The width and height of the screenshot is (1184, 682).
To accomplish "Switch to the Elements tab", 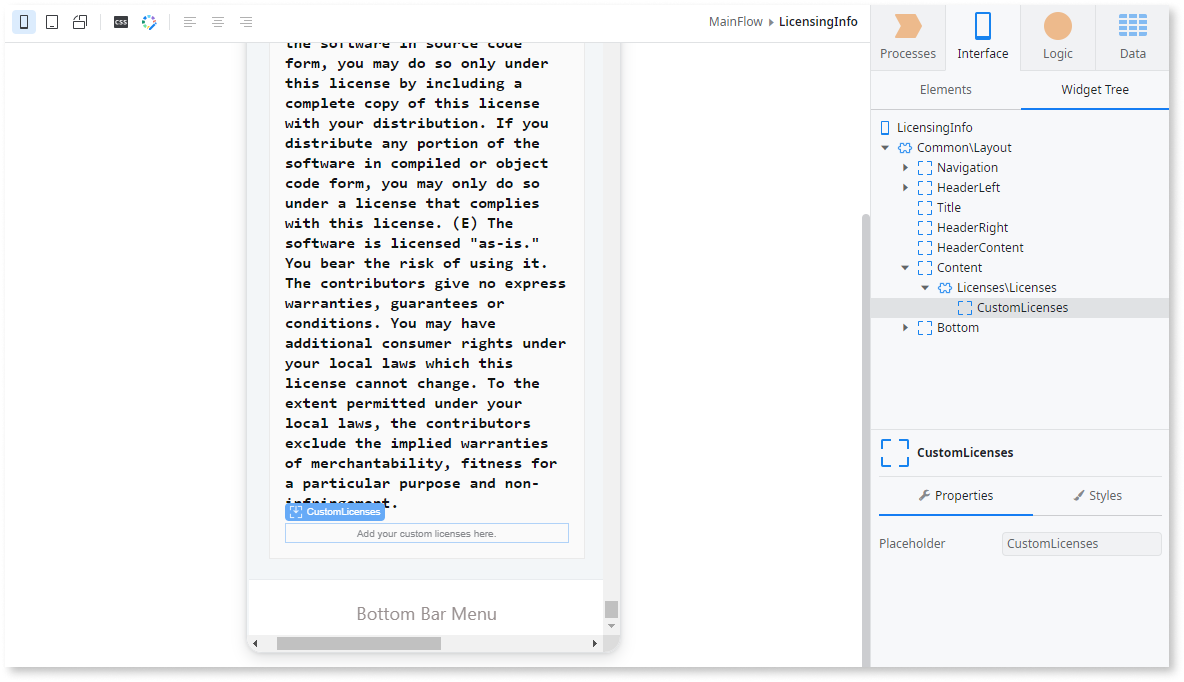I will click(x=944, y=89).
